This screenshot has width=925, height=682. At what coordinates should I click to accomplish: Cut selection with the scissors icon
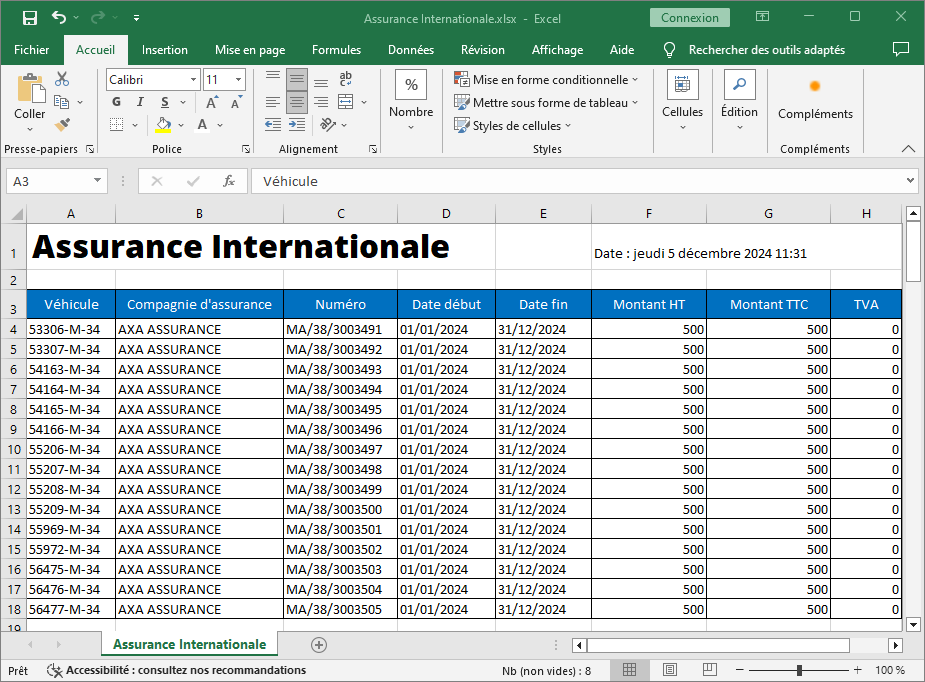[x=62, y=79]
